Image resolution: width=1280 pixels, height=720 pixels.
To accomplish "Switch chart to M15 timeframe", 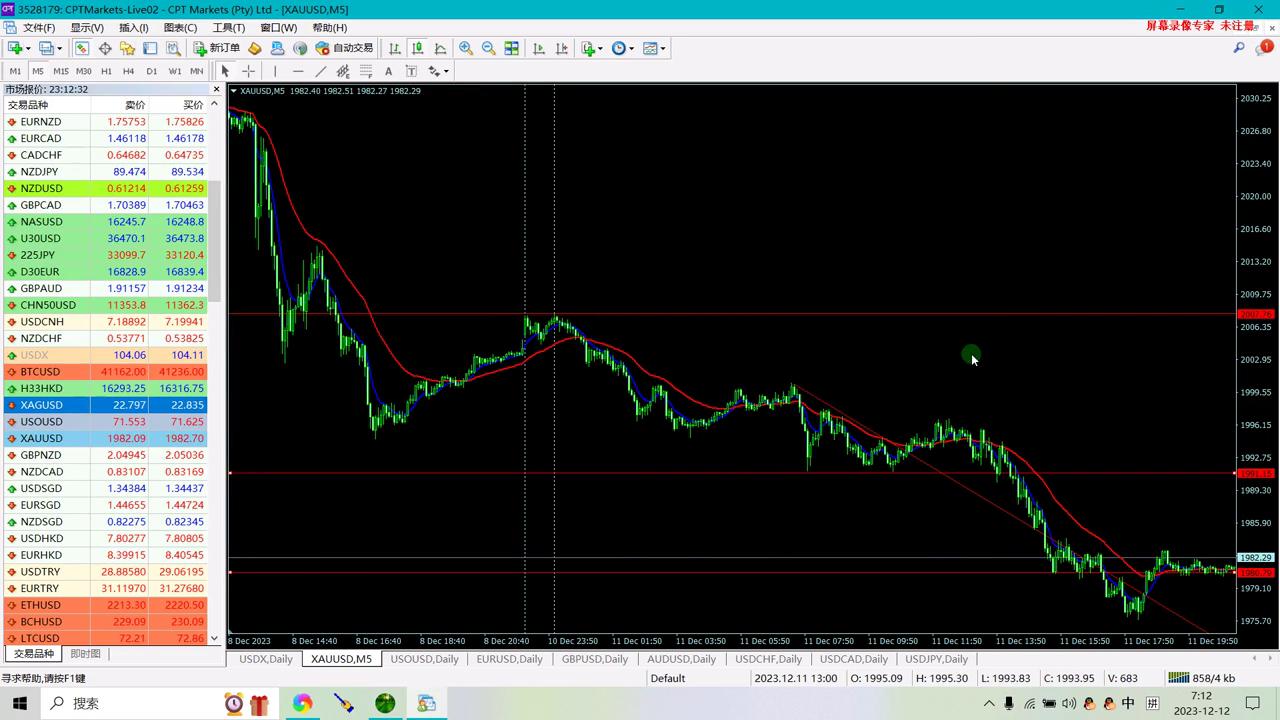I will 61,71.
